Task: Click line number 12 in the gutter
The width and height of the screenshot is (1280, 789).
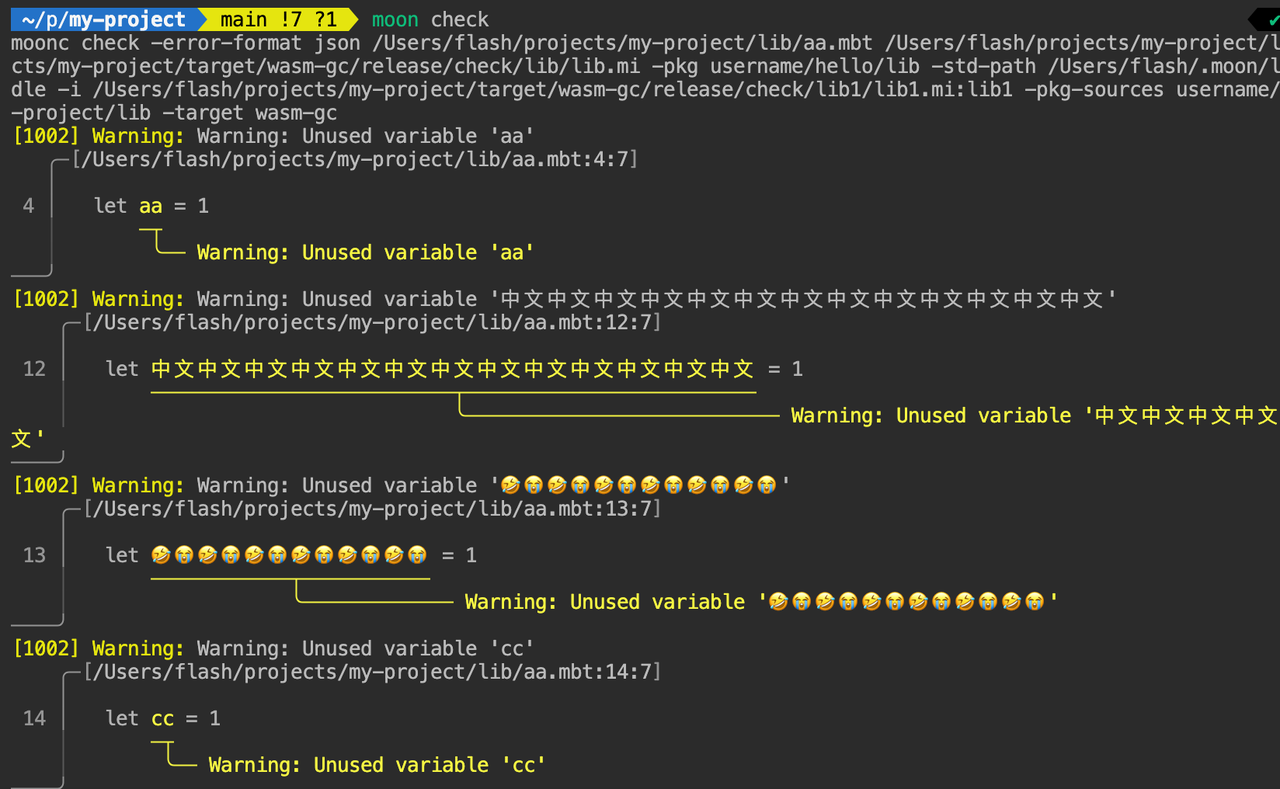Action: 34,369
